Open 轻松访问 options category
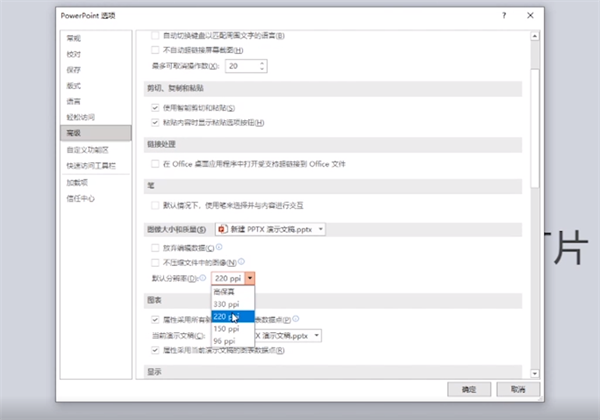 coord(96,117)
